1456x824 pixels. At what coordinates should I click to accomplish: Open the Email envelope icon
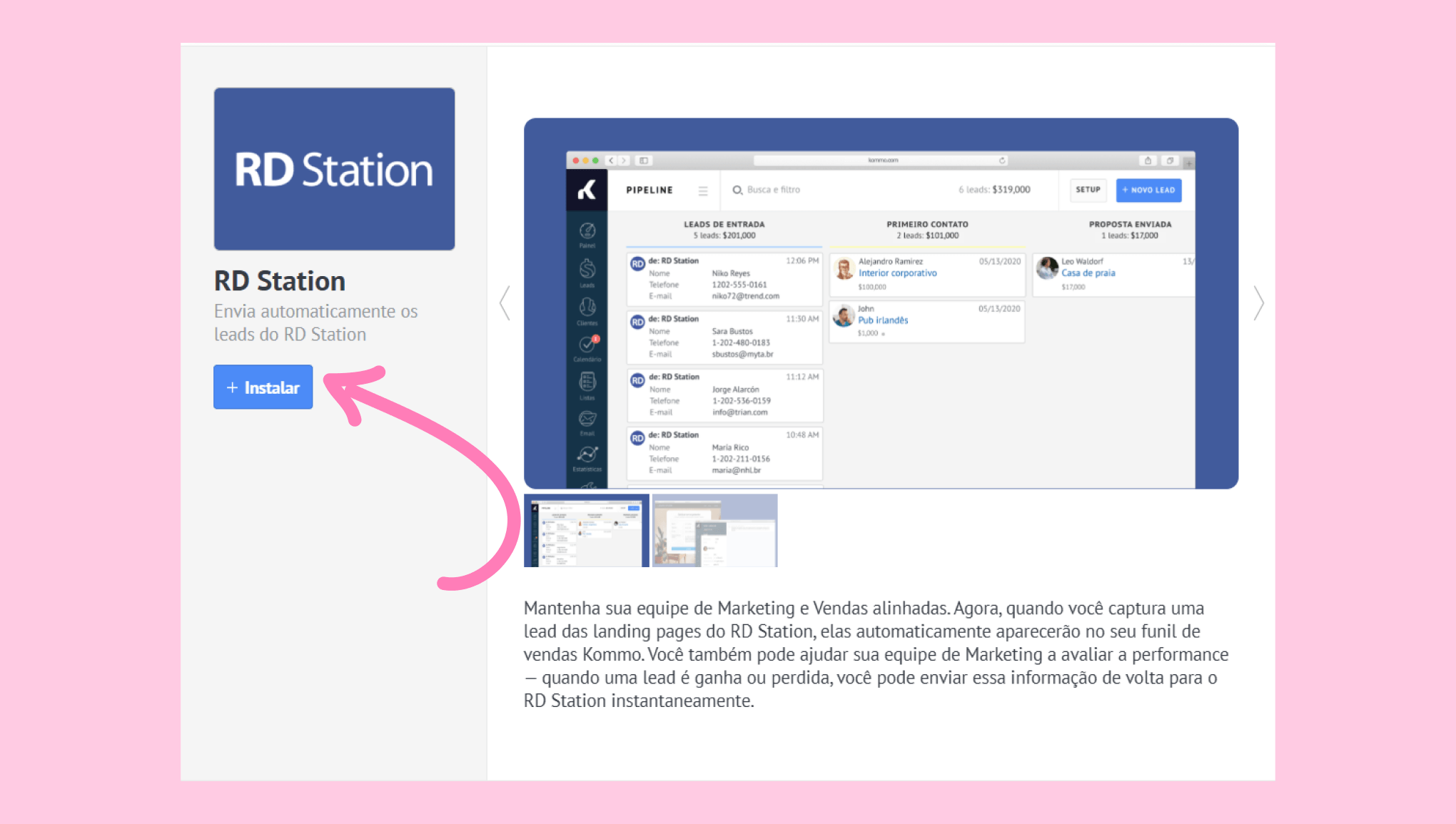click(x=587, y=419)
